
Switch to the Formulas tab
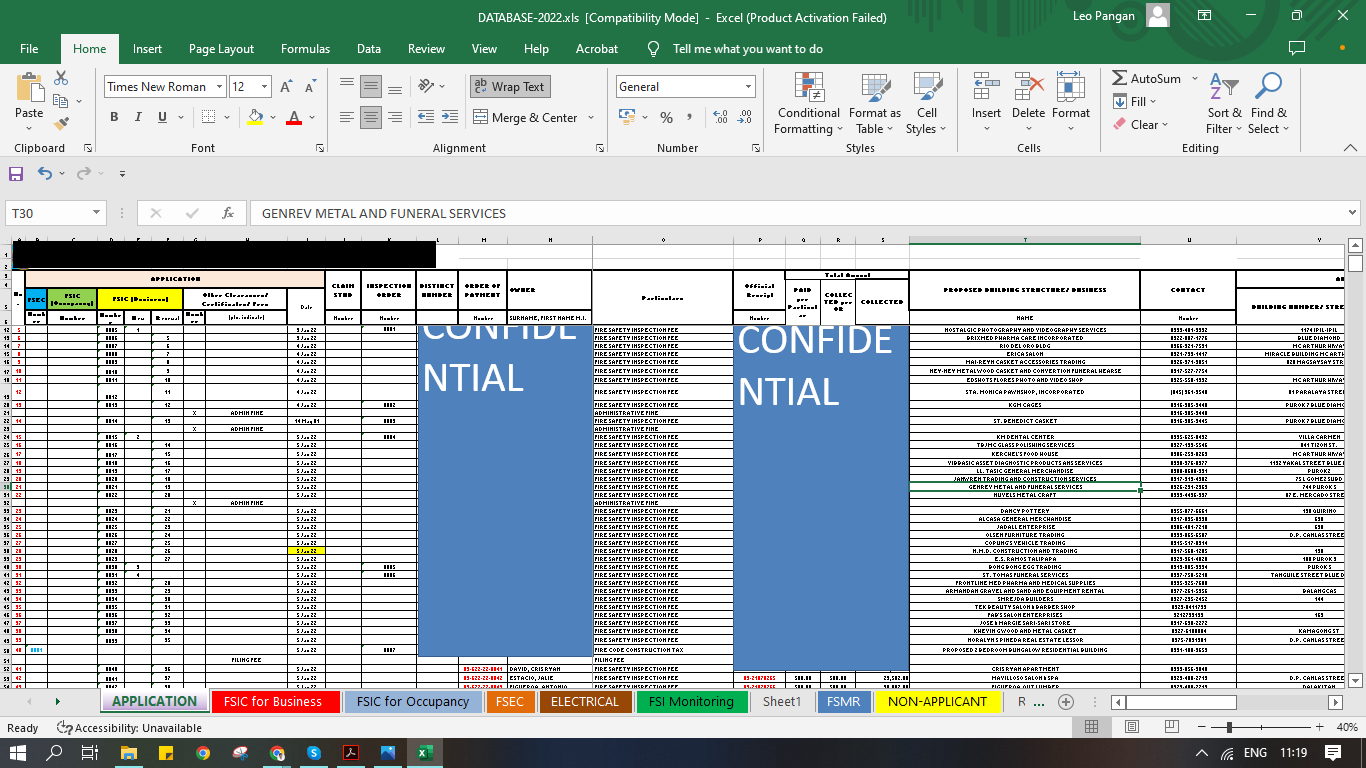point(305,48)
